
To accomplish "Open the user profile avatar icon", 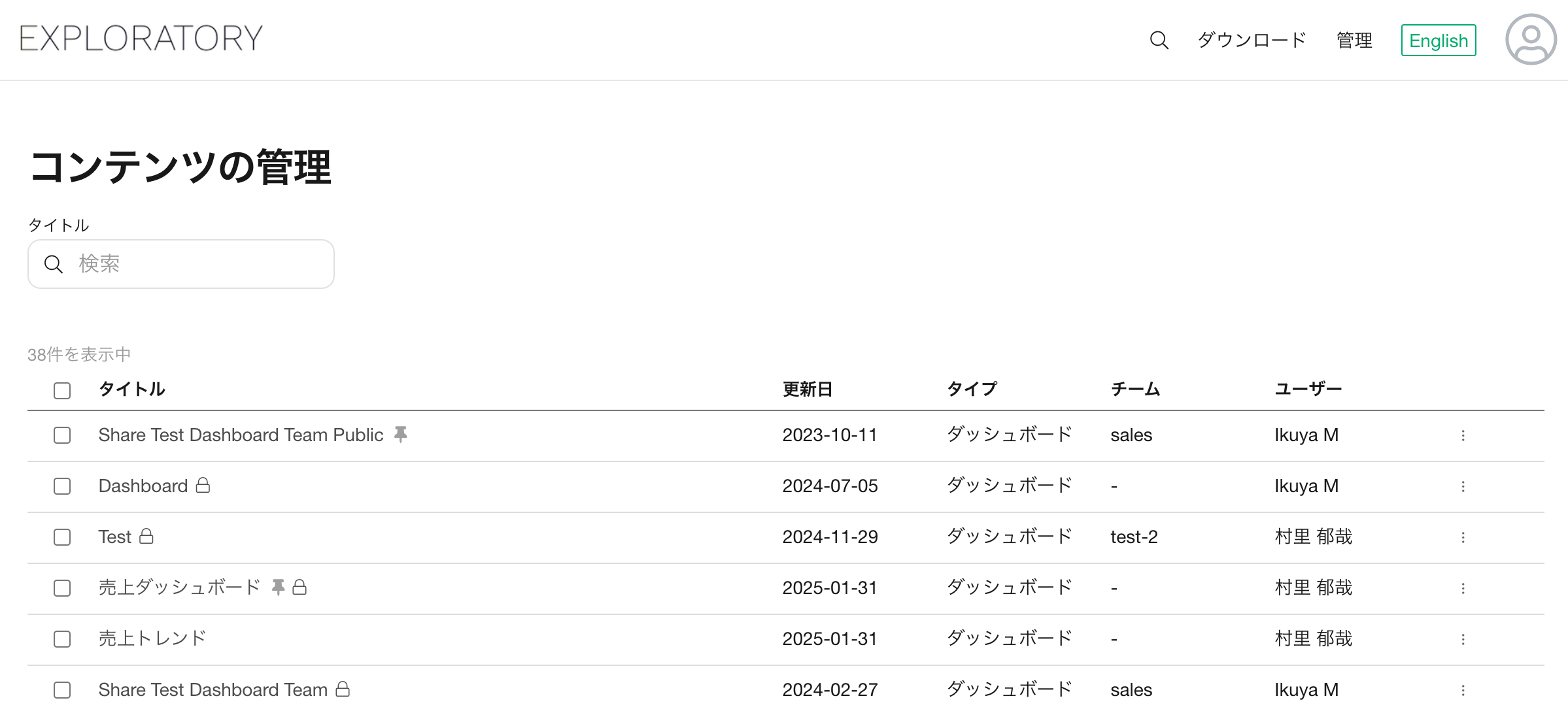I will [1531, 39].
